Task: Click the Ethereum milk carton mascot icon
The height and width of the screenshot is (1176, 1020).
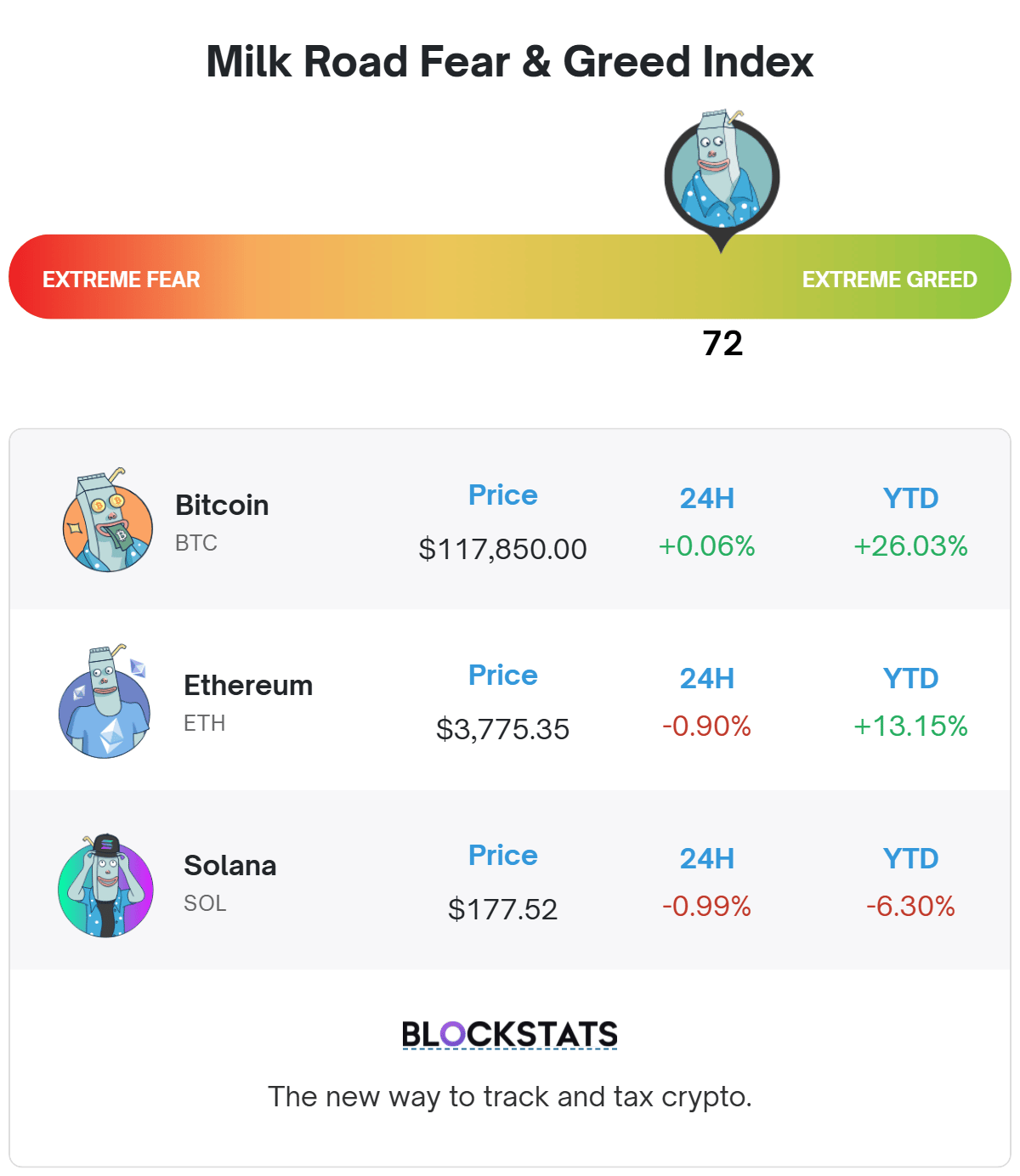Action: 105,701
